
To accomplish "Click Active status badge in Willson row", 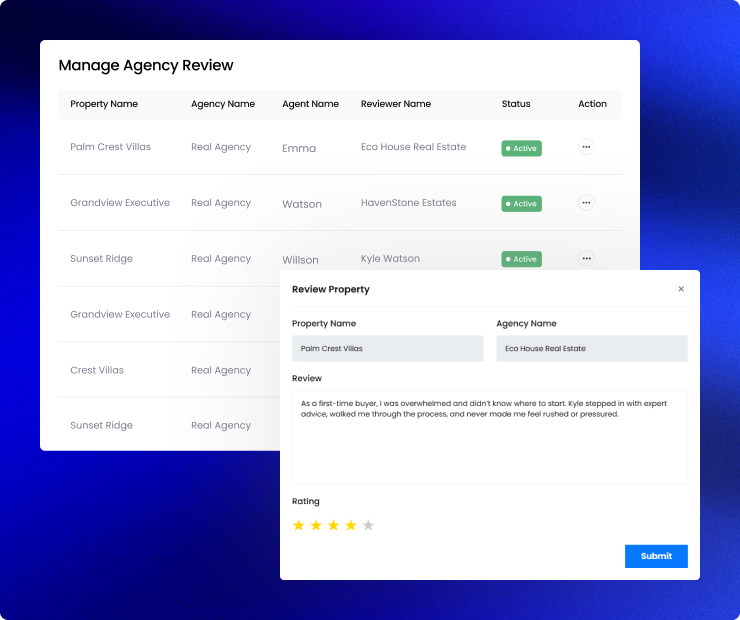I will click(x=521, y=259).
